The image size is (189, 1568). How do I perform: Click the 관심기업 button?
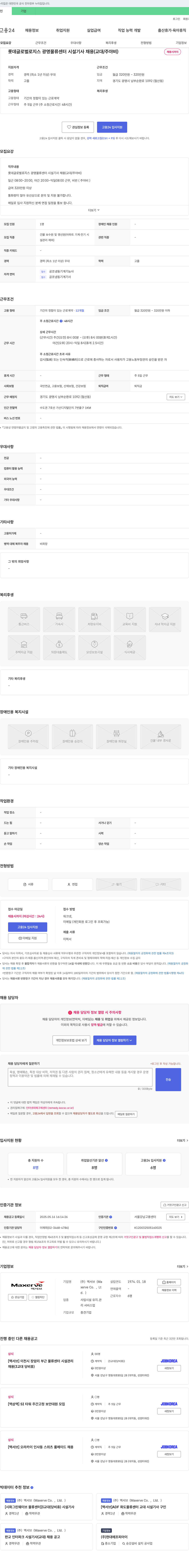(x=18, y=1297)
